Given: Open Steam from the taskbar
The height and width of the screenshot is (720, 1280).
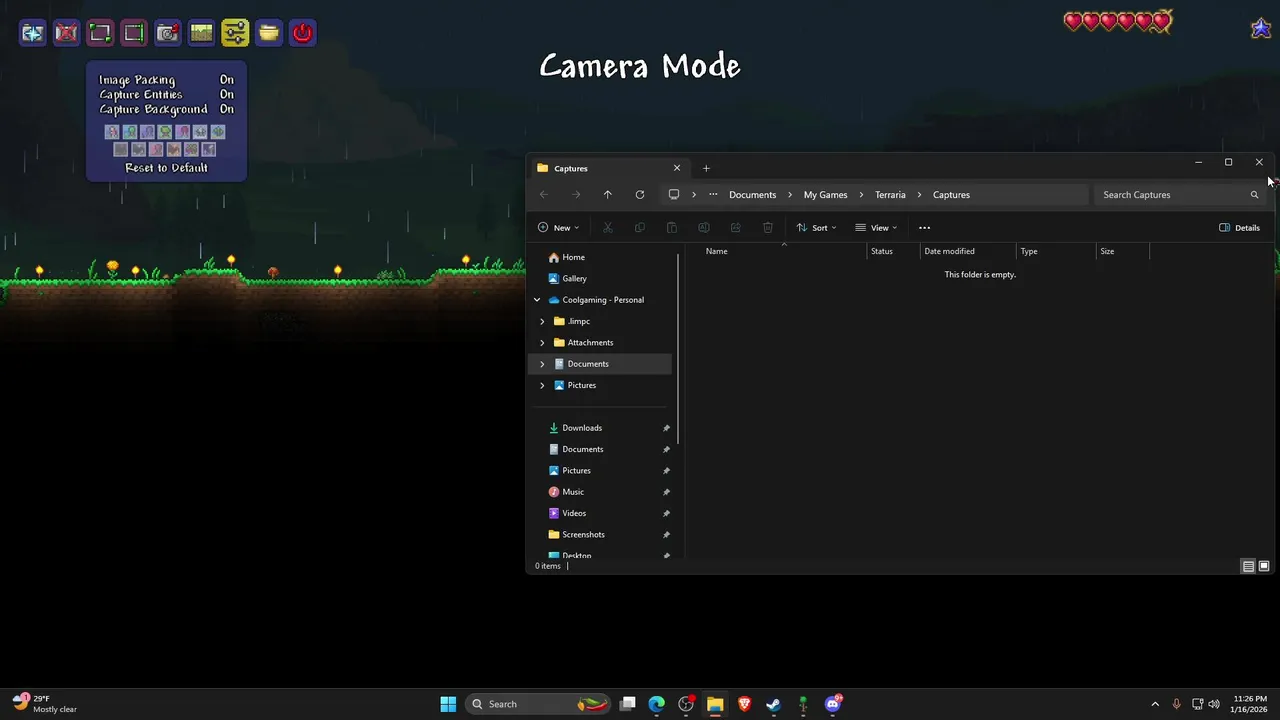Looking at the screenshot, I should [x=773, y=704].
